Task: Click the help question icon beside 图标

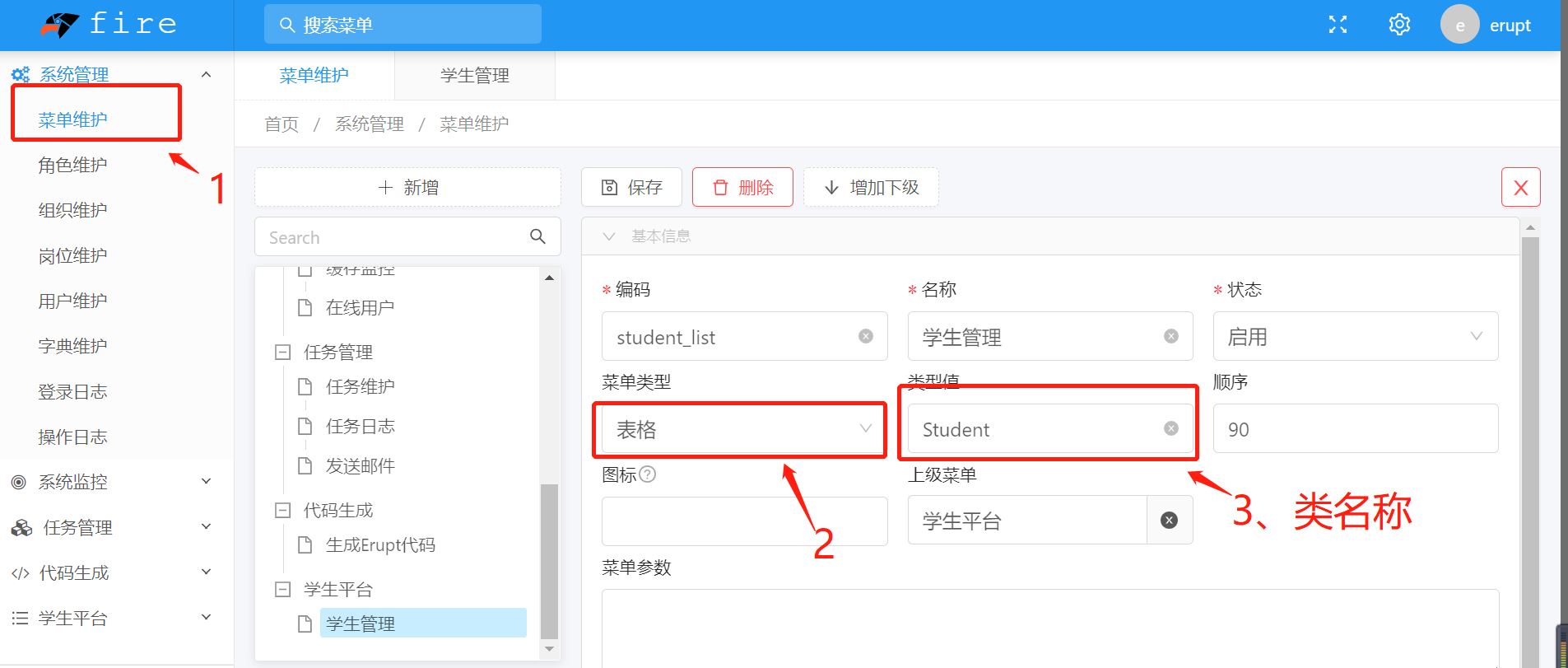Action: (648, 474)
